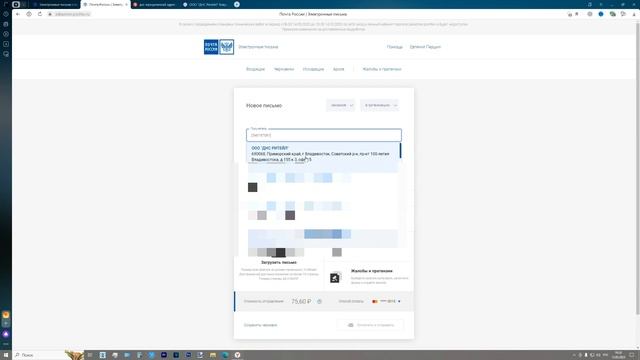Open Жалобы и претензии in the navigation
Image resolution: width=640 pixels, height=360 pixels.
pyautogui.click(x=382, y=69)
